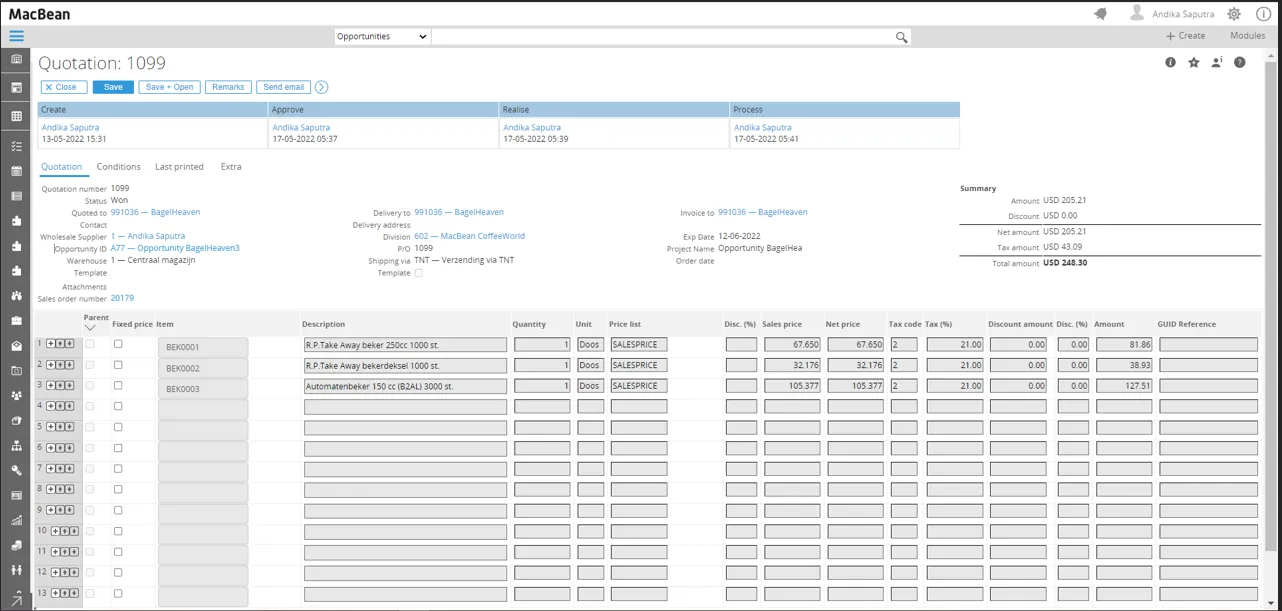Switch to the Last printed tab
The image size is (1282, 611).
click(179, 167)
